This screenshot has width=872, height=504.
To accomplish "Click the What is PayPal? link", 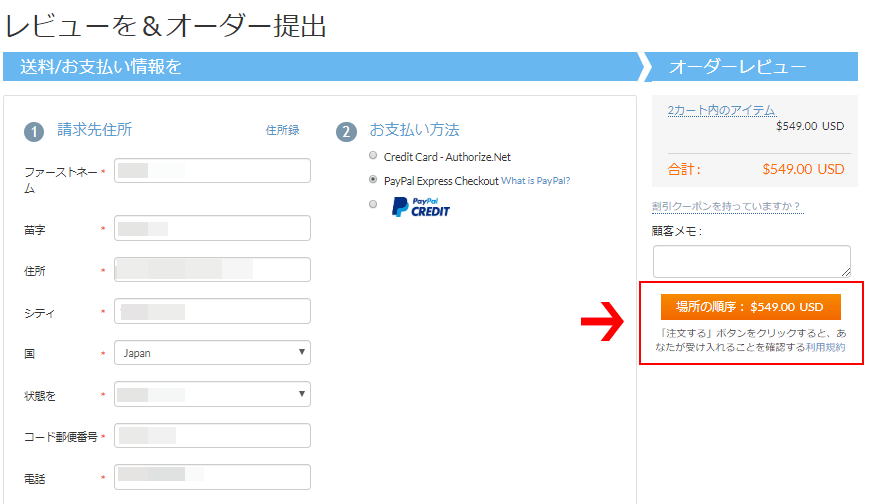I will 535,181.
